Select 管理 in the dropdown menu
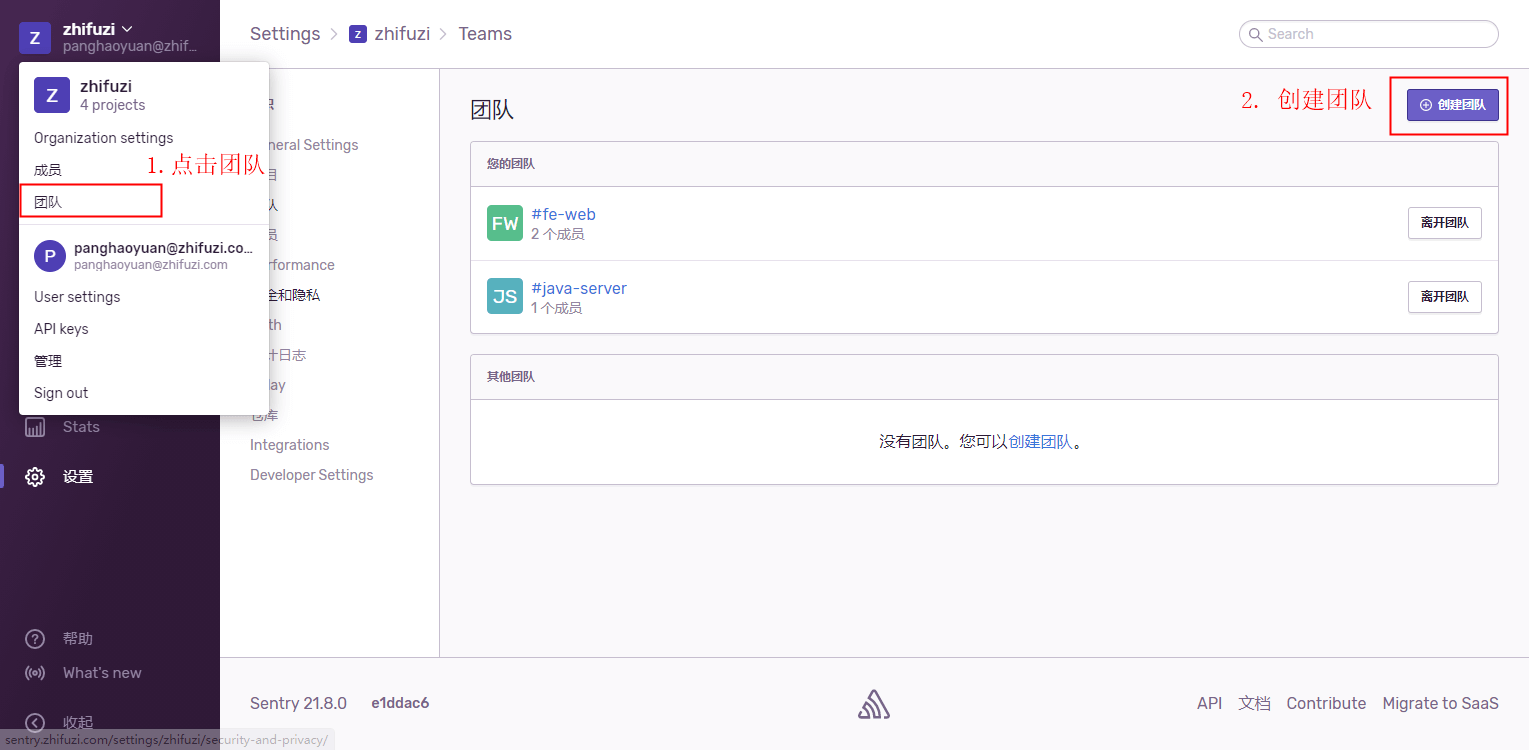 [48, 361]
